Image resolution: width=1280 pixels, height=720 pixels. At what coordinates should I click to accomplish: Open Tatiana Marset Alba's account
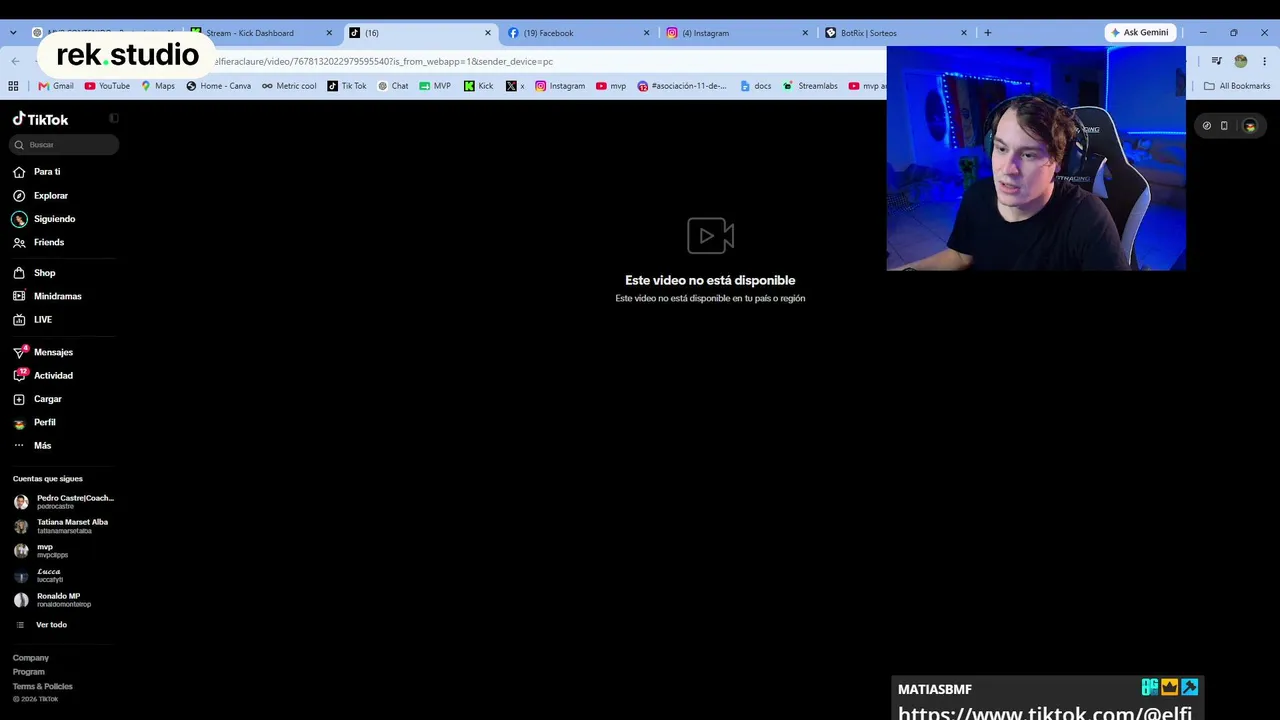[x=64, y=526]
